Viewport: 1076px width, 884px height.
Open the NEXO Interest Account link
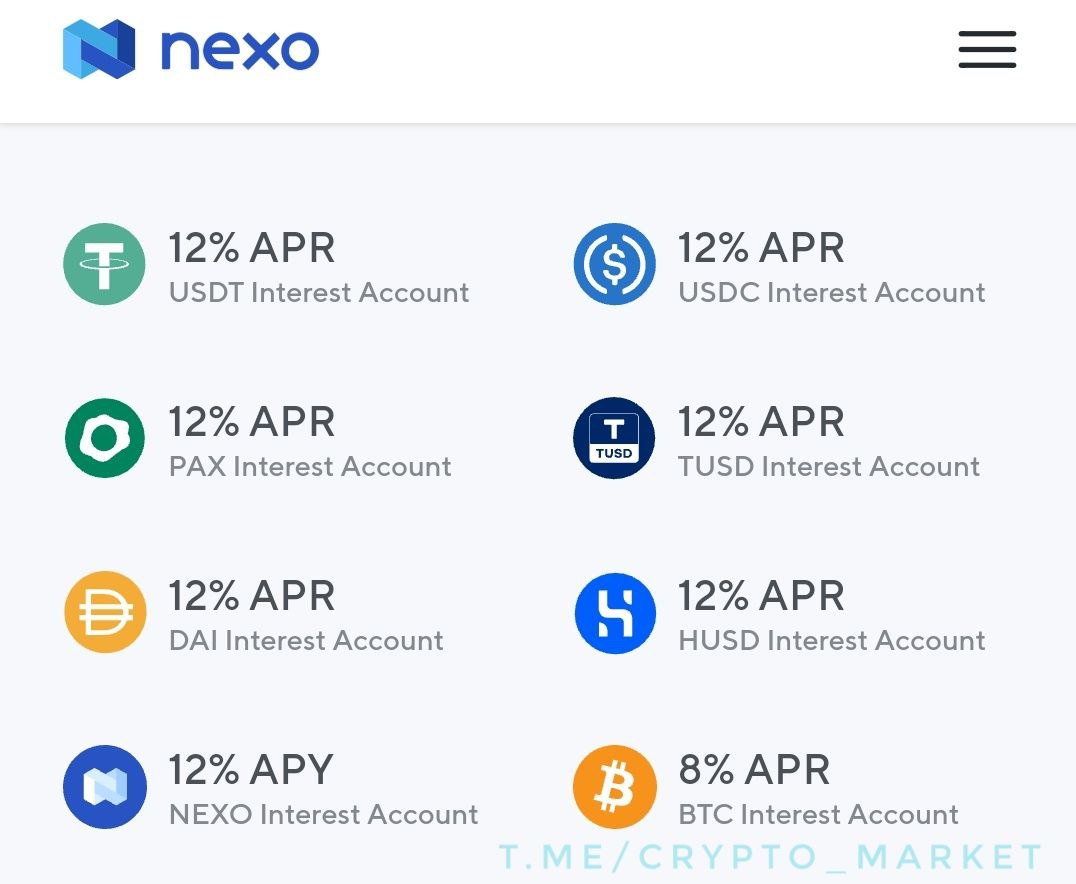(323, 815)
